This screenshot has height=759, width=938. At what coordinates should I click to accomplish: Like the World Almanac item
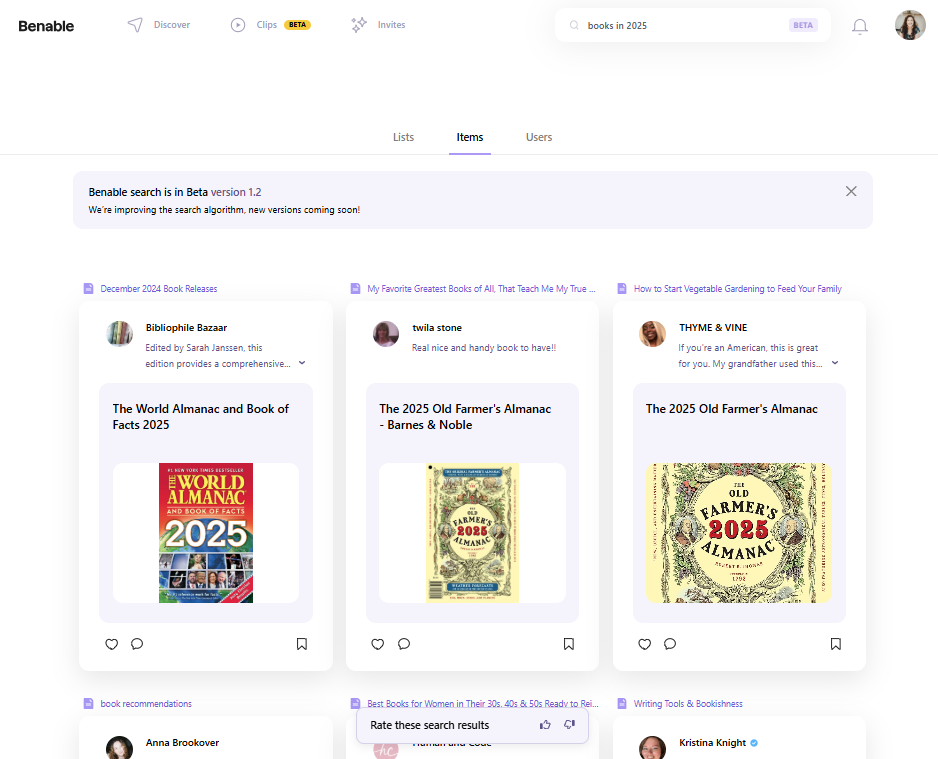coord(112,644)
